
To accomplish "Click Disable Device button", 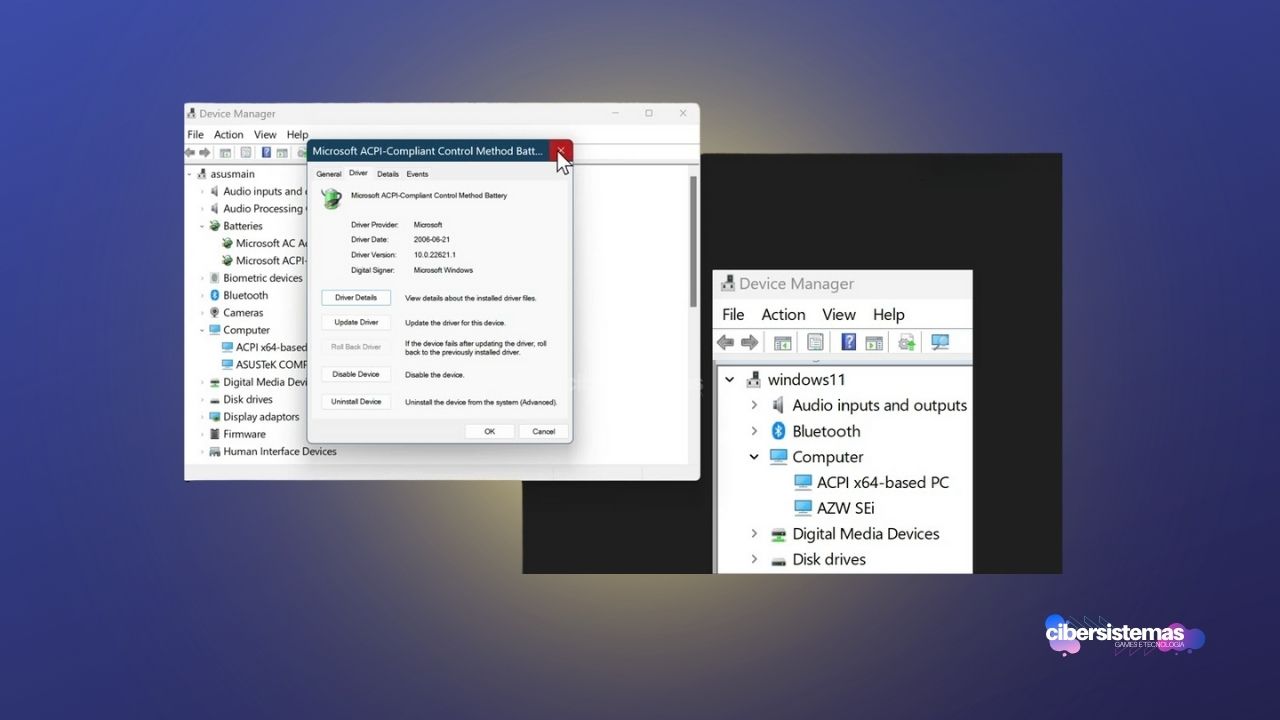I will point(356,374).
